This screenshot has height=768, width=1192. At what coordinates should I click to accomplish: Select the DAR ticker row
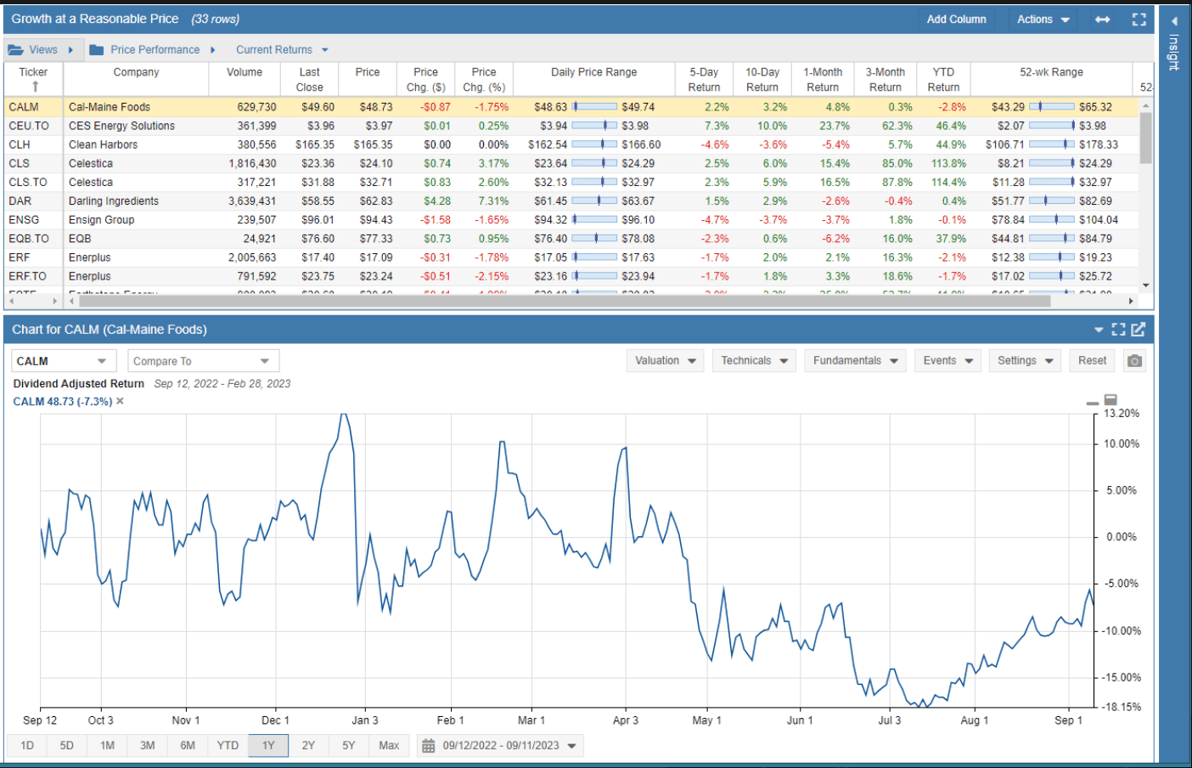point(21,201)
